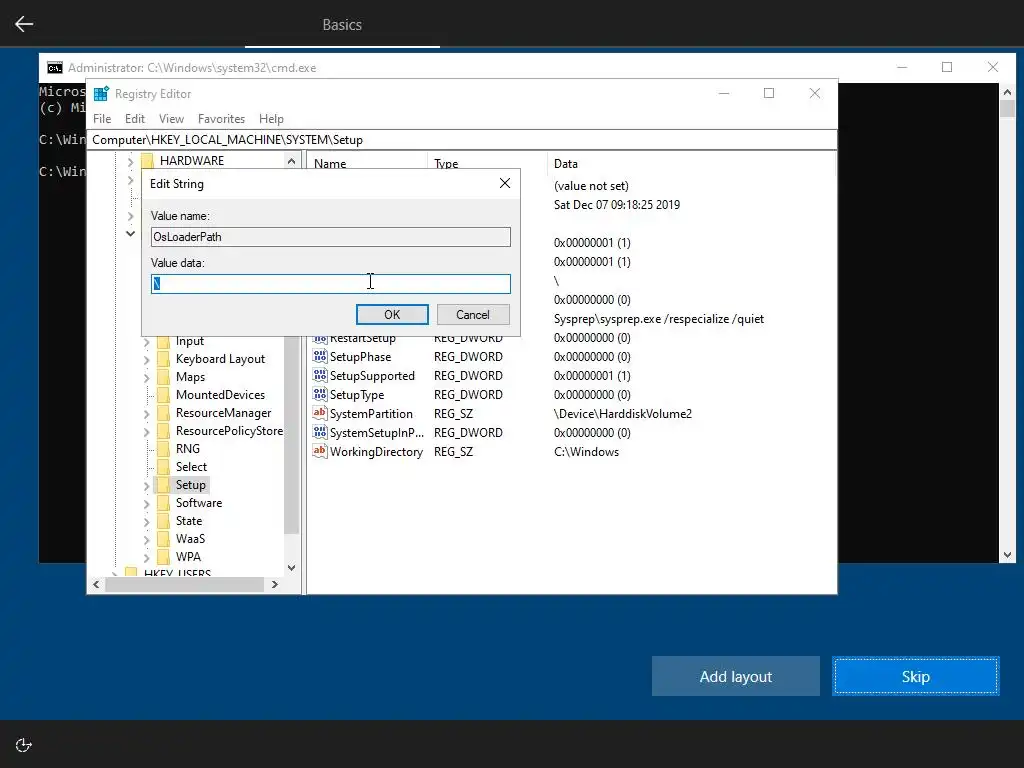Close the Edit String dialog with X
Viewport: 1024px width, 768px height.
click(x=505, y=184)
